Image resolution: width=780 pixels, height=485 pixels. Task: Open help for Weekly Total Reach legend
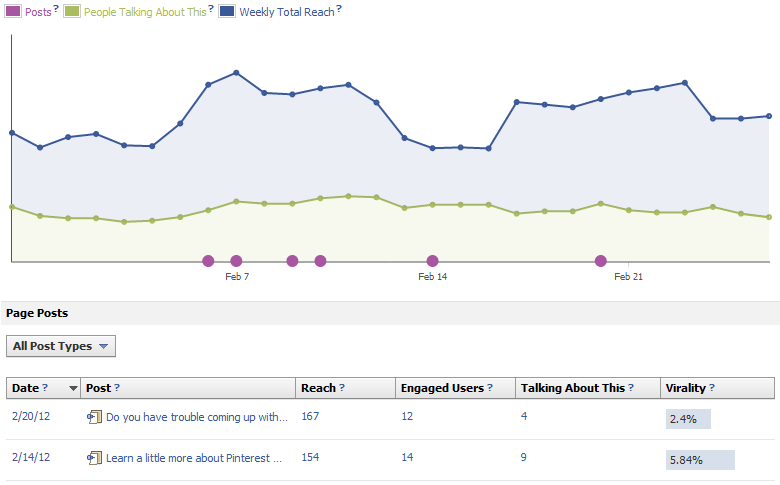tap(339, 10)
